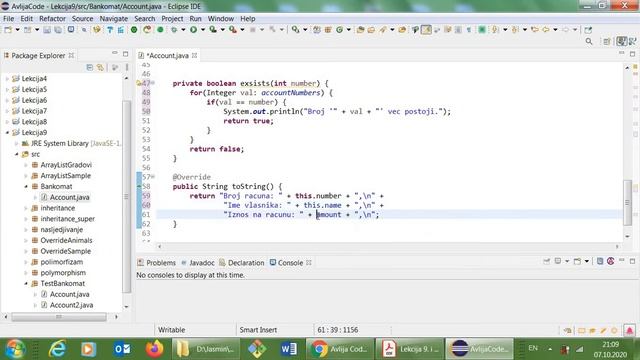The image size is (640, 360).
Task: Open Package Explorer view menu icon
Action: 127,67
